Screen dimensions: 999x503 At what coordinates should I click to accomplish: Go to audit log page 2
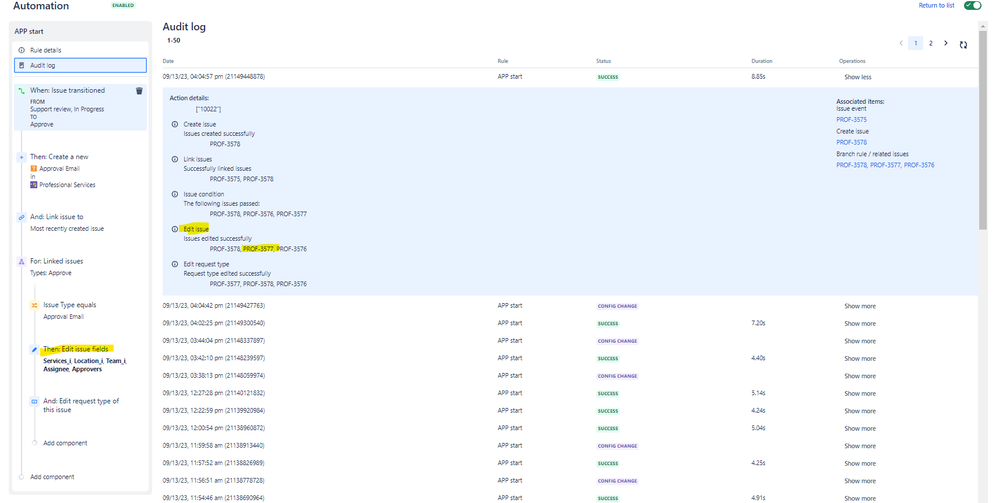pos(931,43)
